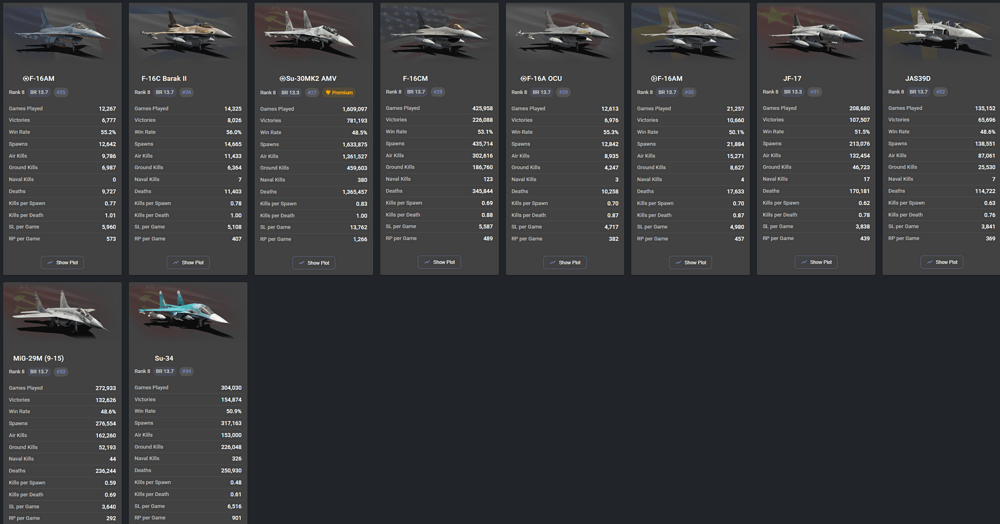Click the roundel icon beside F-16A OCU

coord(524,78)
